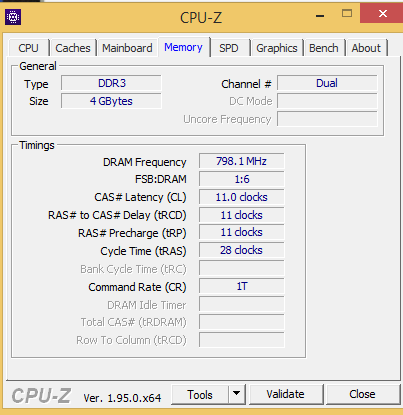Switch to the Graphics tab

[277, 48]
